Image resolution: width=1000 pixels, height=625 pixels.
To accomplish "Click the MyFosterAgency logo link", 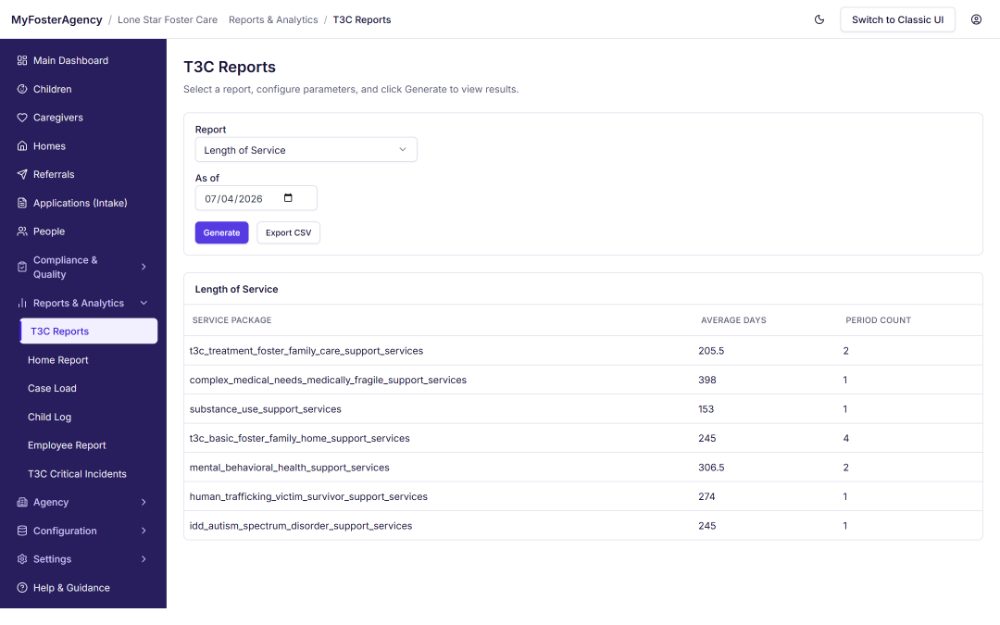I will pos(57,20).
